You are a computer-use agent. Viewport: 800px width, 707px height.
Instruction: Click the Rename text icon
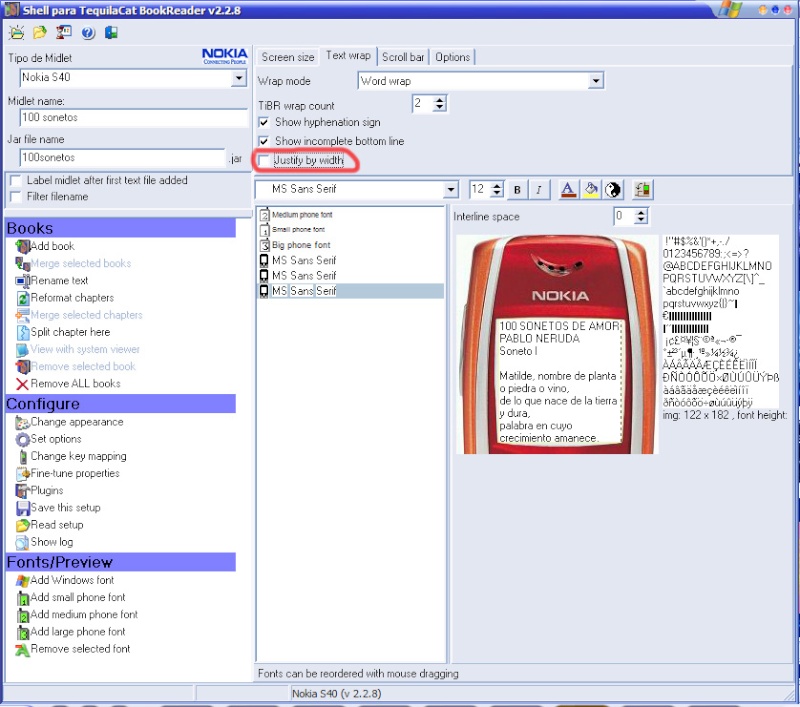tap(22, 281)
